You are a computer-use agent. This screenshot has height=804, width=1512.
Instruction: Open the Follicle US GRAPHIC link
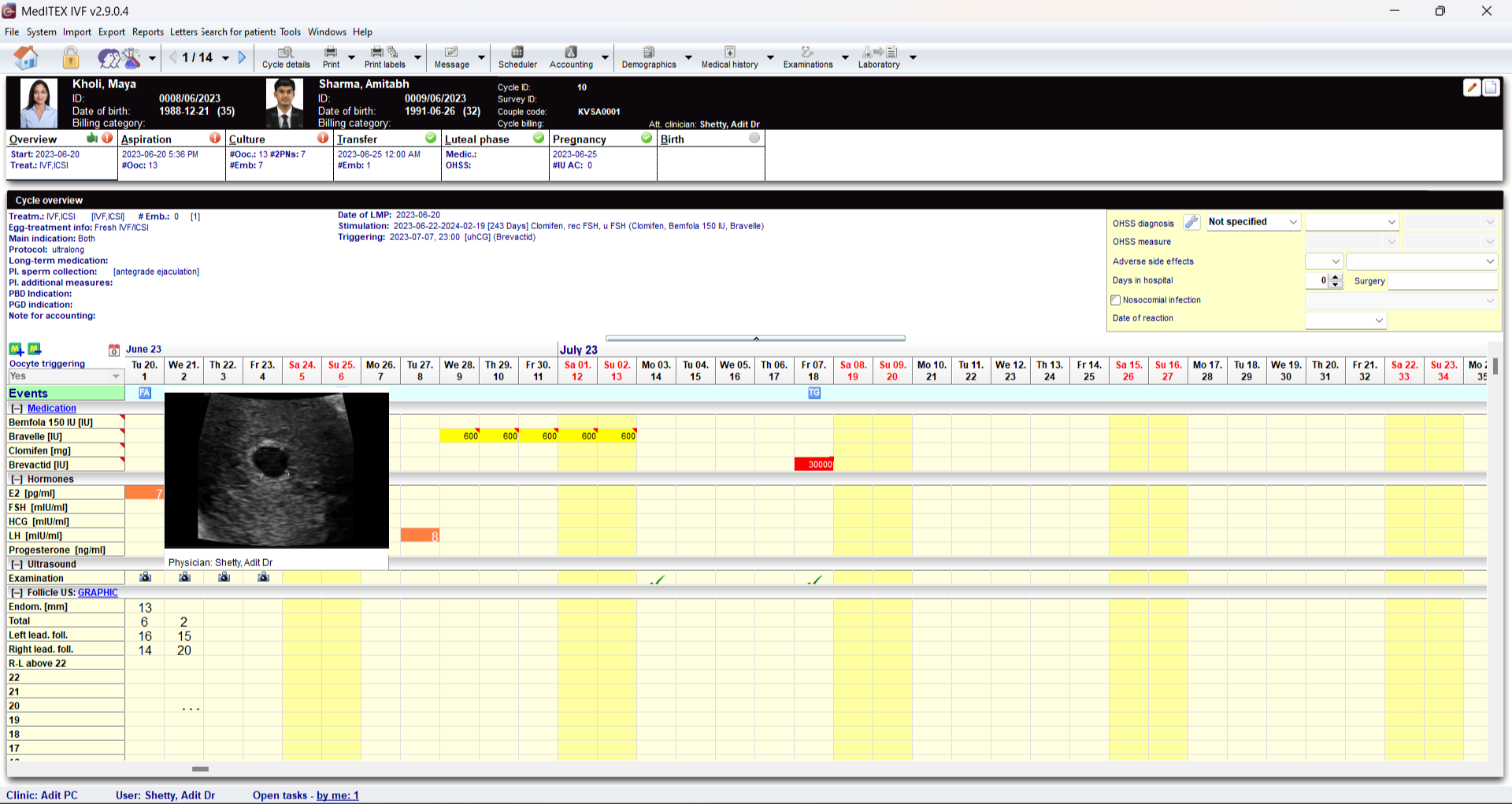pyautogui.click(x=98, y=593)
